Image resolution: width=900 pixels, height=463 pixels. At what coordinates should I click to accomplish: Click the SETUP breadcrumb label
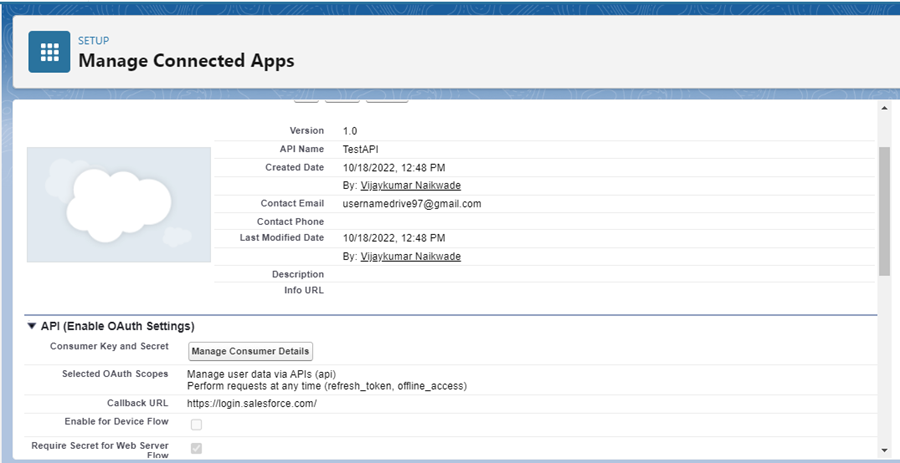pyautogui.click(x=95, y=41)
